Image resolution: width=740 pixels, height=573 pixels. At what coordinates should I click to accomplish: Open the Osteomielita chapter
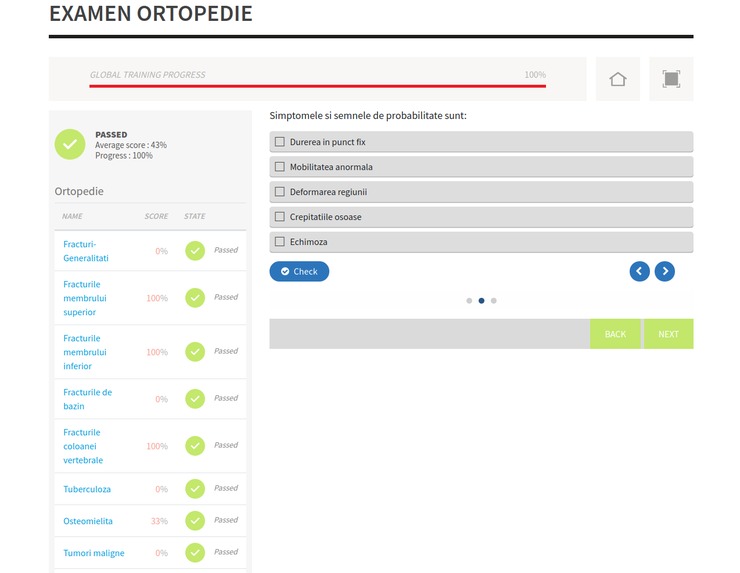point(88,521)
